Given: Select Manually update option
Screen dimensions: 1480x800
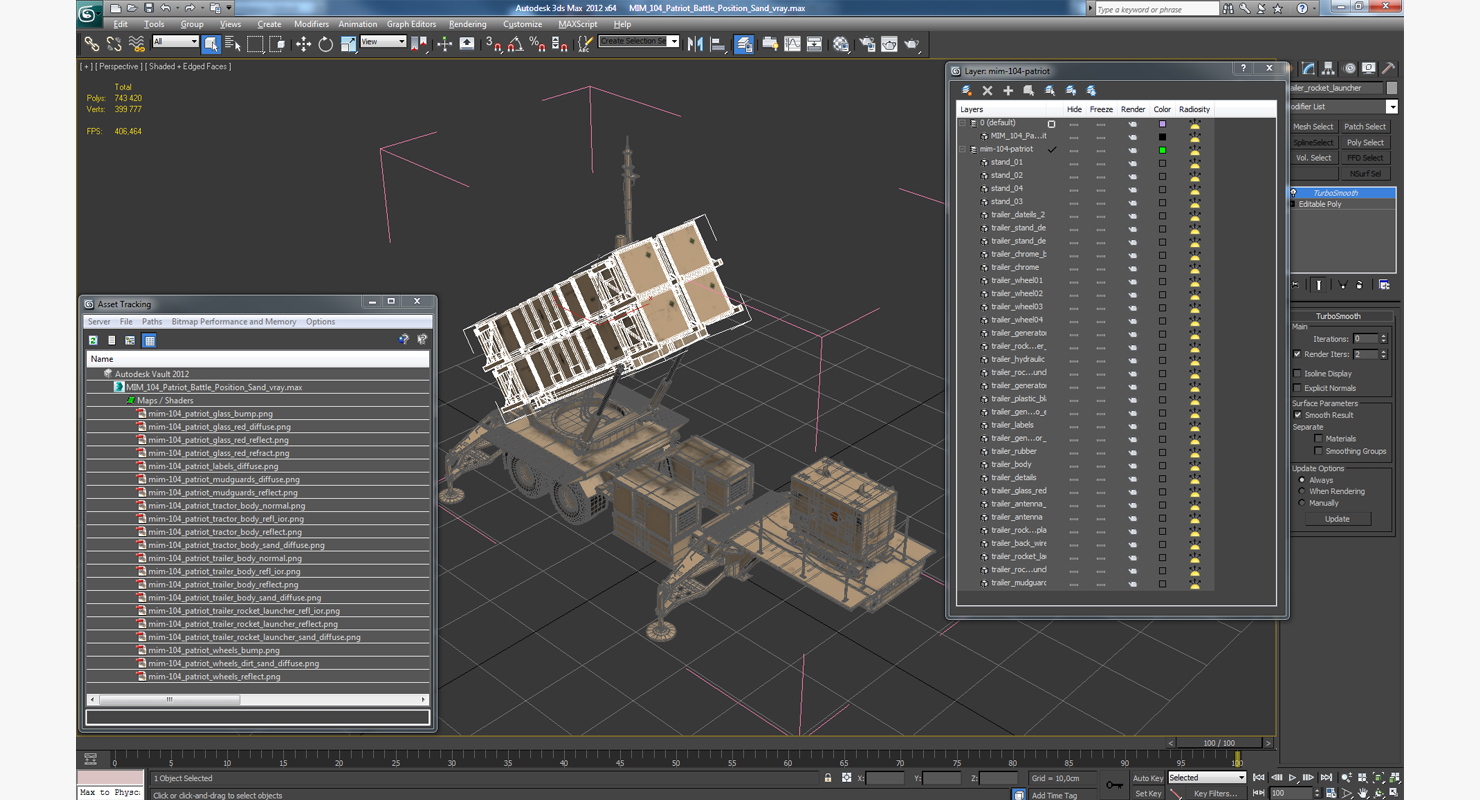Looking at the screenshot, I should [1302, 503].
